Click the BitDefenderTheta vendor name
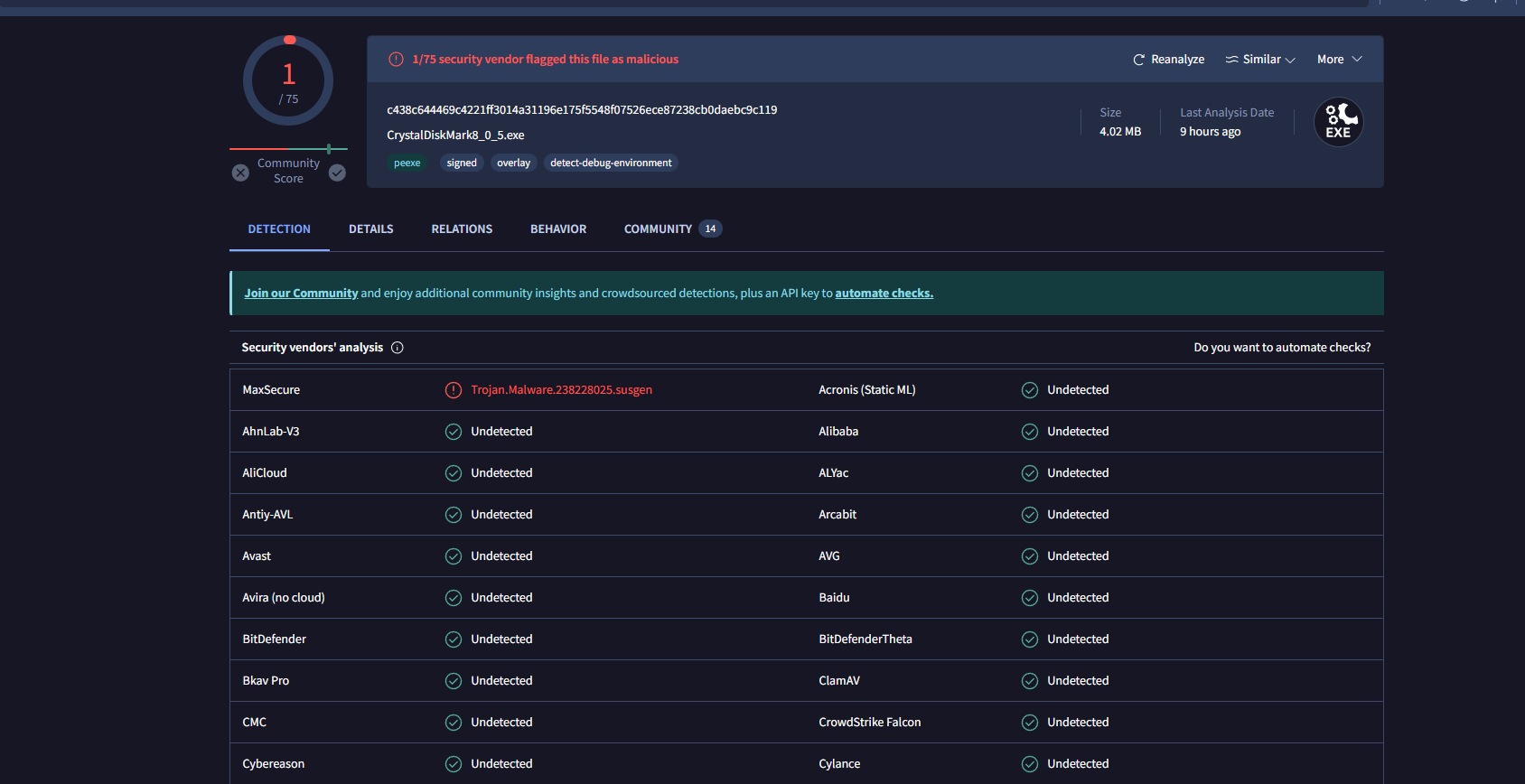 point(865,639)
